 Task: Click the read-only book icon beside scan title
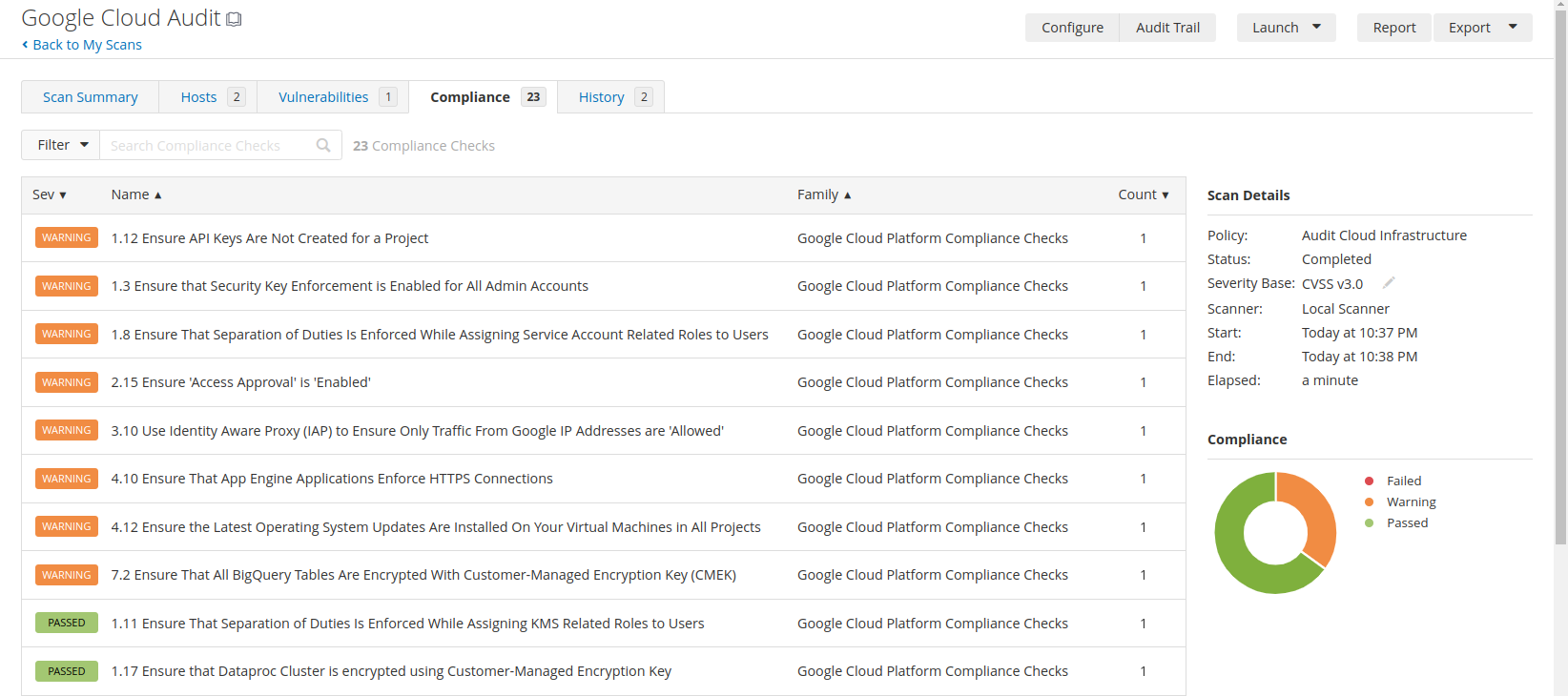click(x=234, y=19)
